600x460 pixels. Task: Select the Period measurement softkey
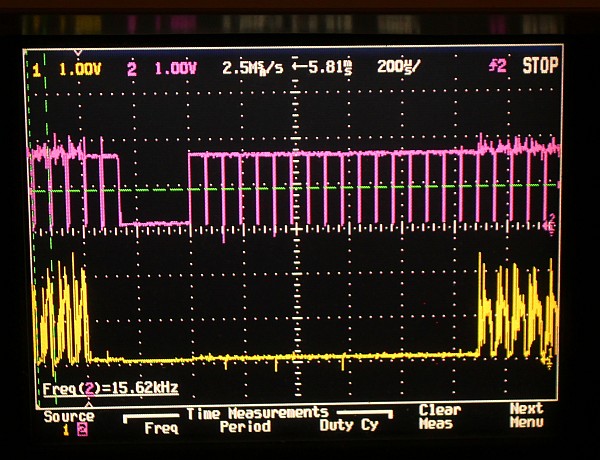[245, 427]
